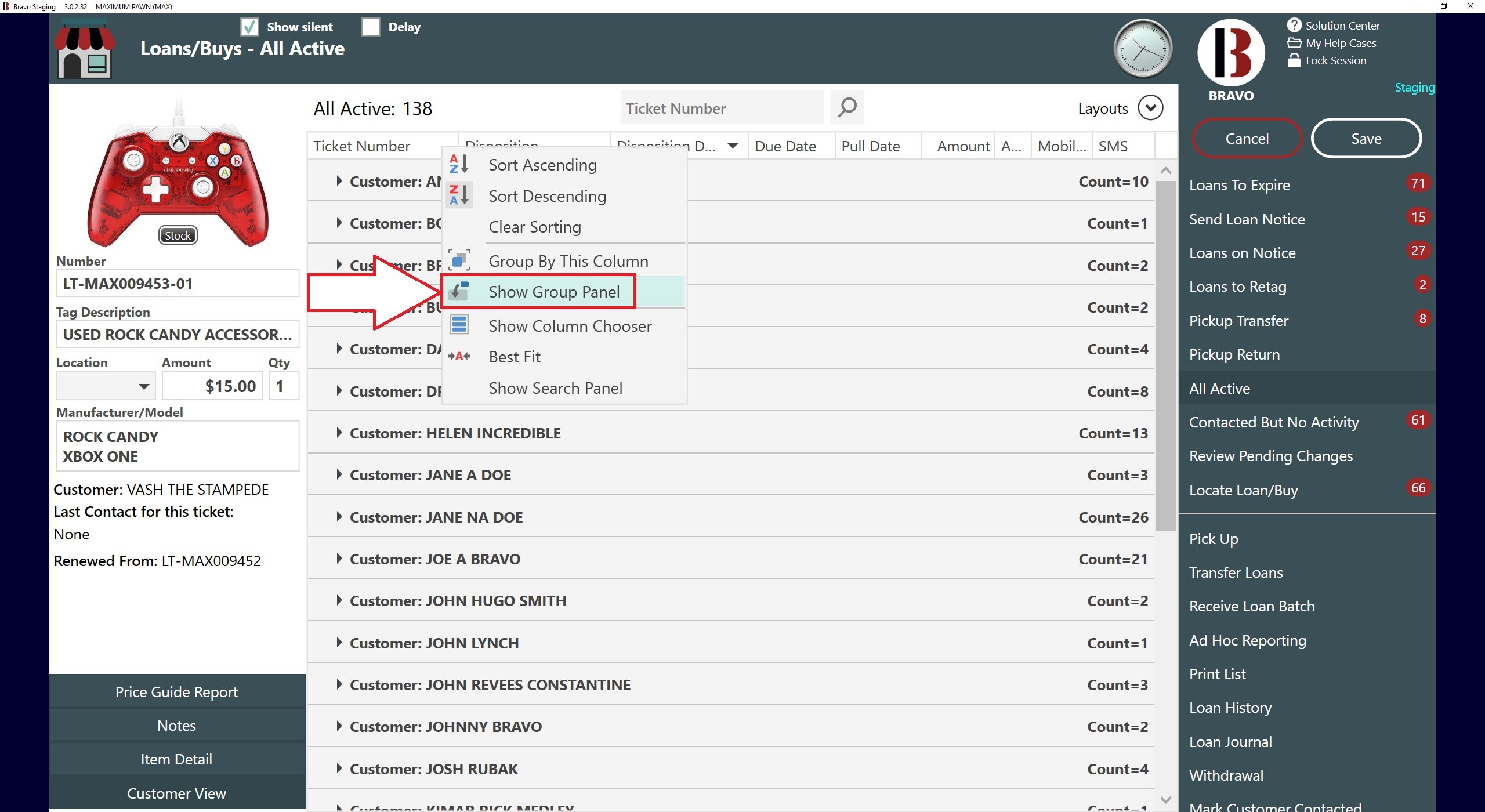
Task: Open Customer View
Action: point(177,793)
